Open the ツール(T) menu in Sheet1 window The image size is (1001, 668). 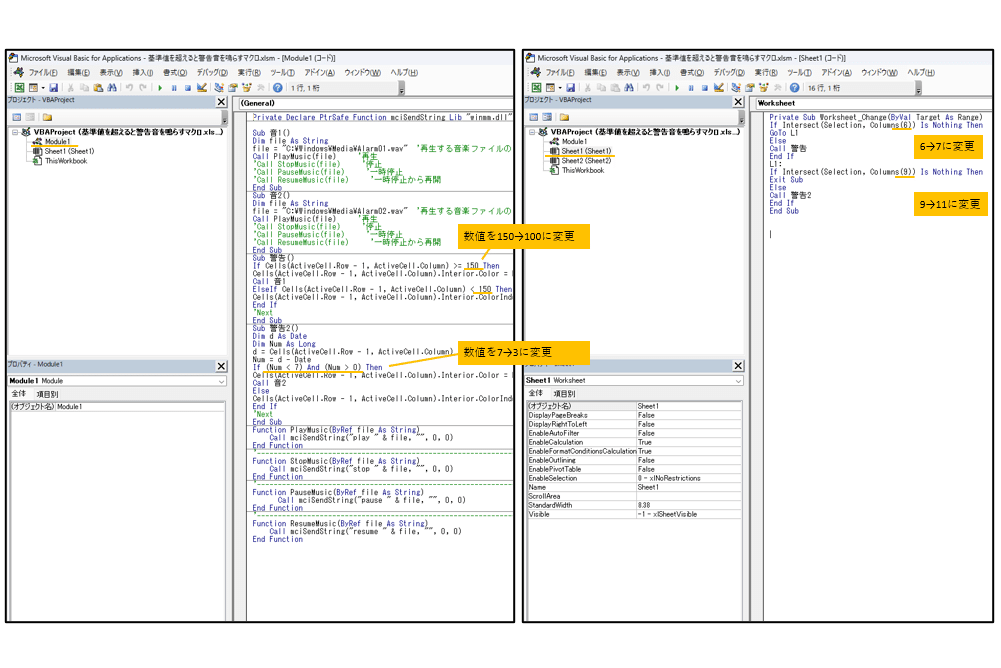(799, 73)
